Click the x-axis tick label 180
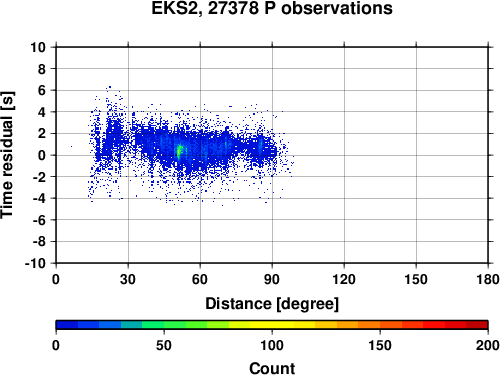Screen dimensions: 500x375 click(x=488, y=279)
